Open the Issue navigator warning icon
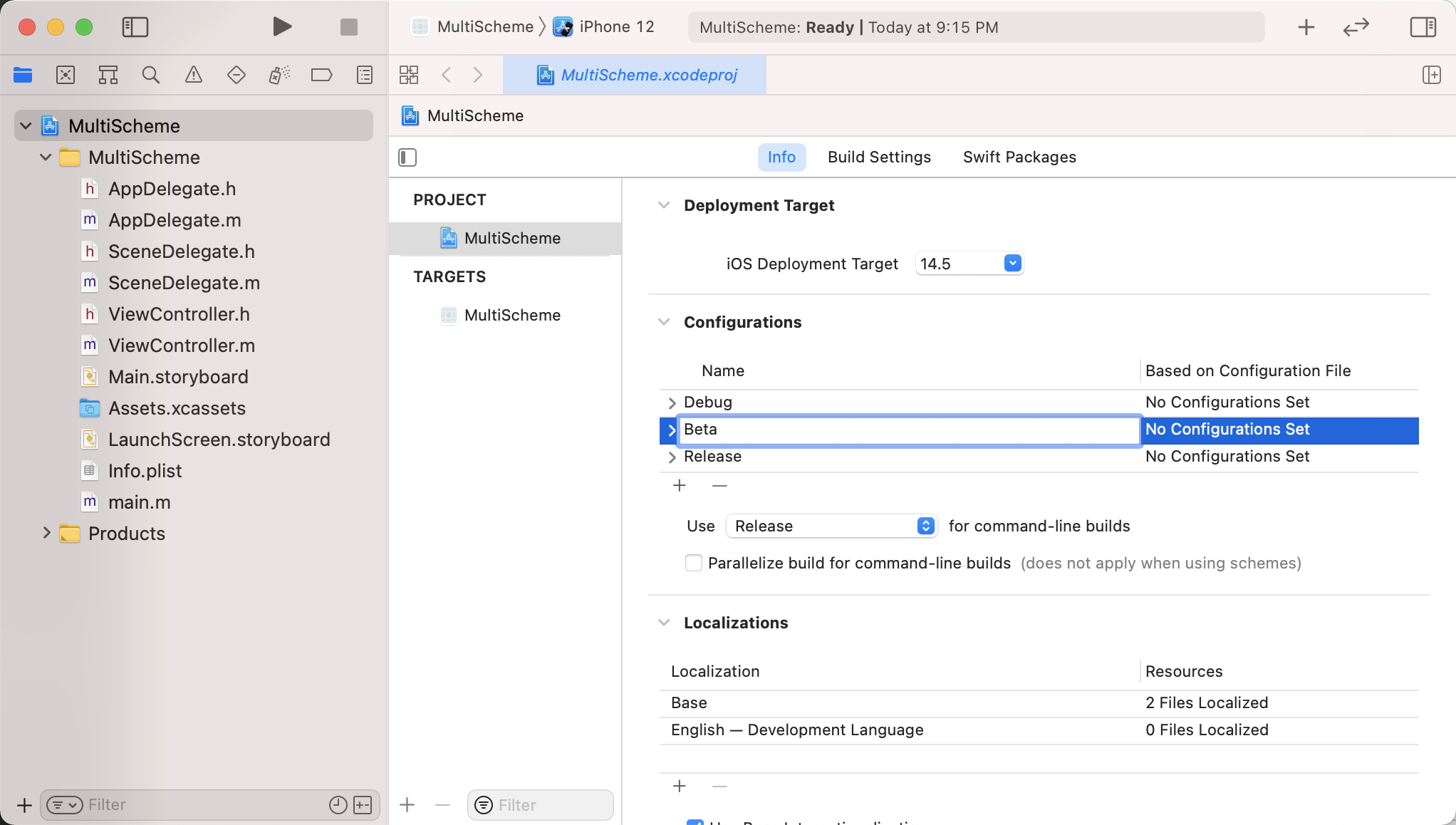 click(193, 75)
